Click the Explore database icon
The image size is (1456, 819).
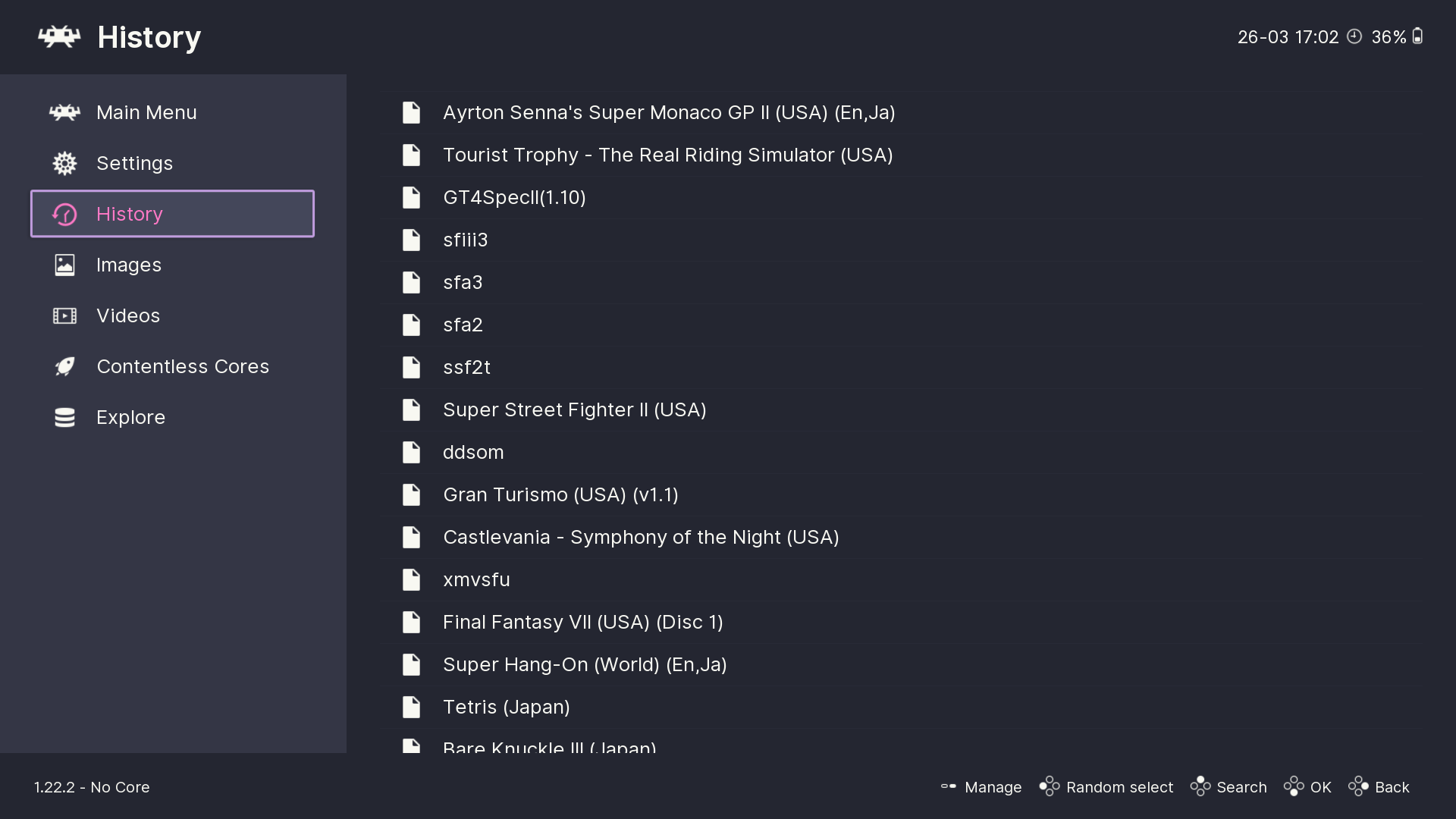(x=64, y=417)
